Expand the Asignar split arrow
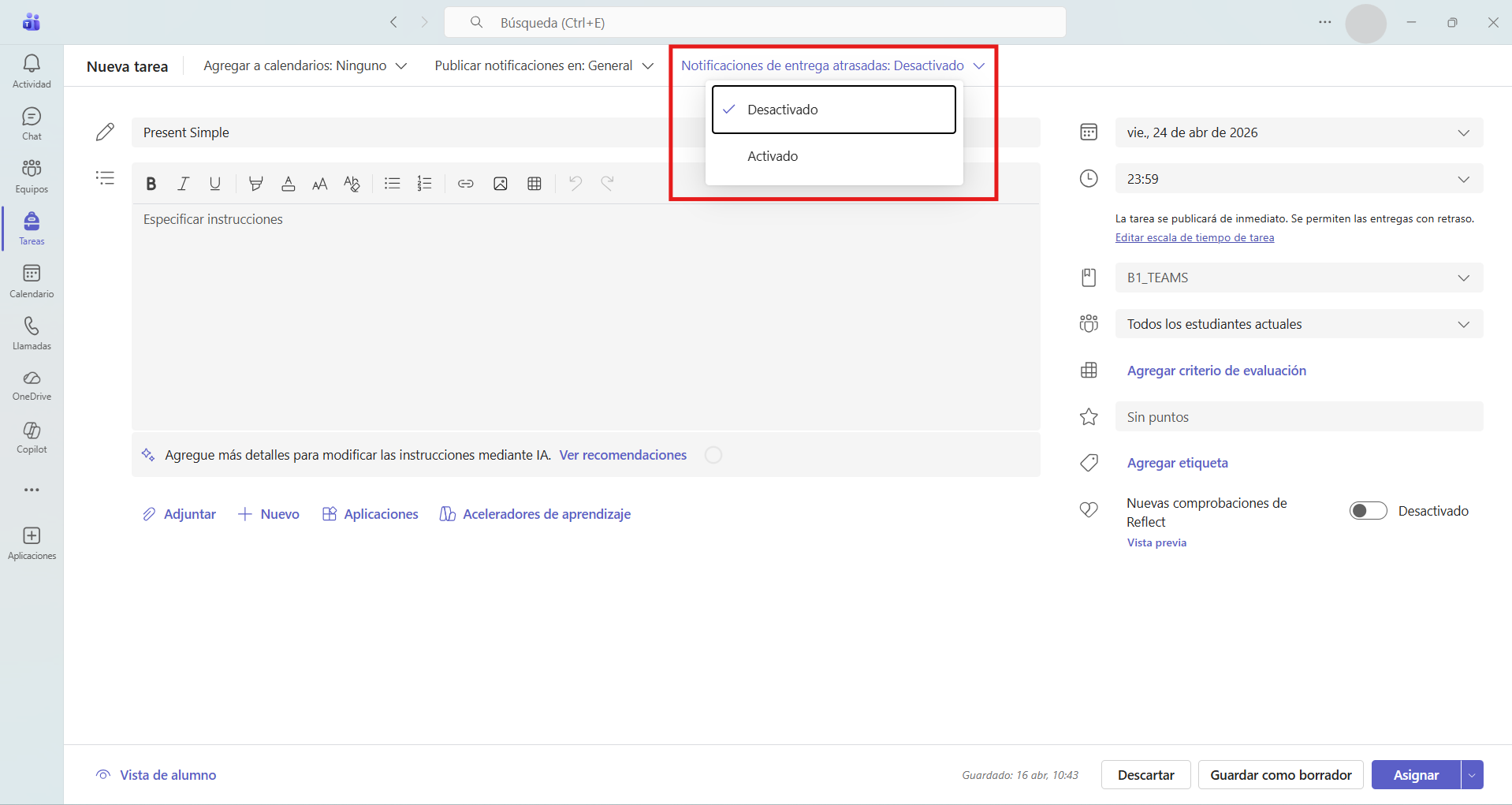 point(1472,775)
